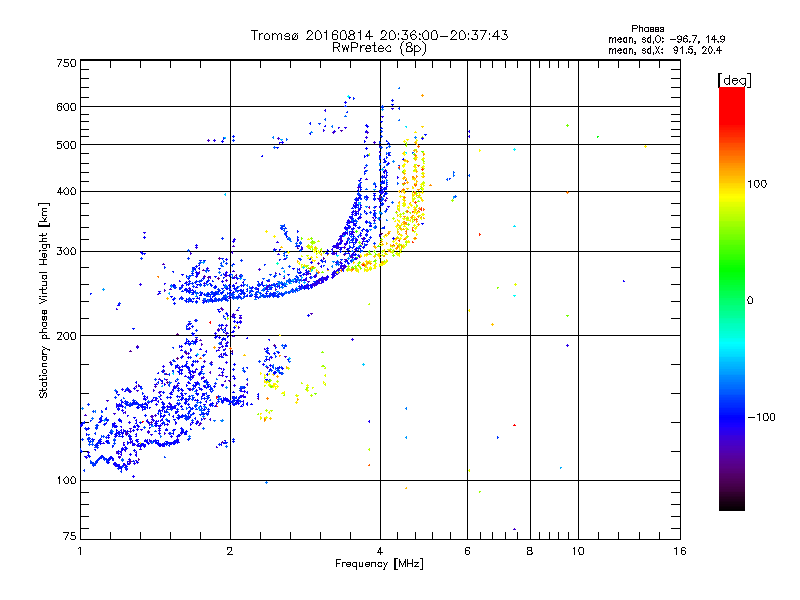The image size is (800, 600).
Task: Click the x-axis tick label '2'
Action: [230, 551]
